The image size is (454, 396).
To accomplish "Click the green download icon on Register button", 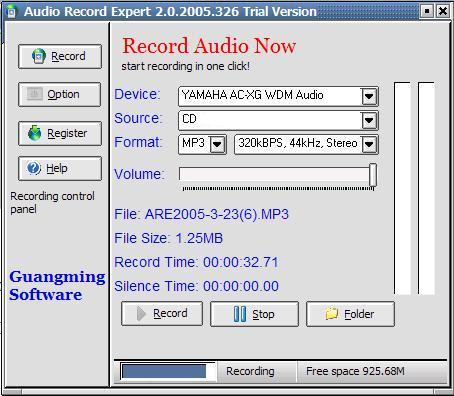I will [x=35, y=133].
